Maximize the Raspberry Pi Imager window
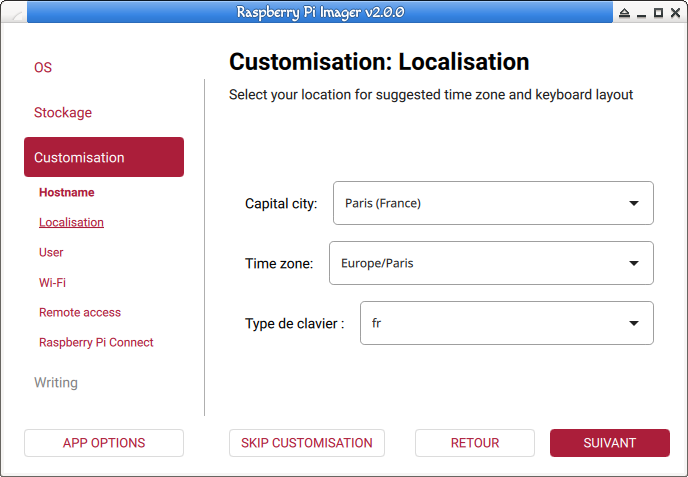This screenshot has height=477, width=688. point(658,13)
